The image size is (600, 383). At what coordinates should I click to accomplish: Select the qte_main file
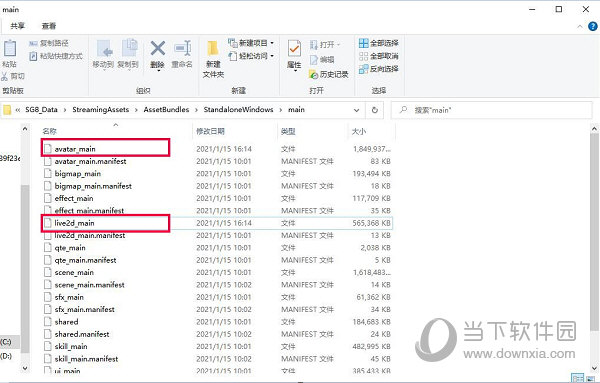click(70, 248)
